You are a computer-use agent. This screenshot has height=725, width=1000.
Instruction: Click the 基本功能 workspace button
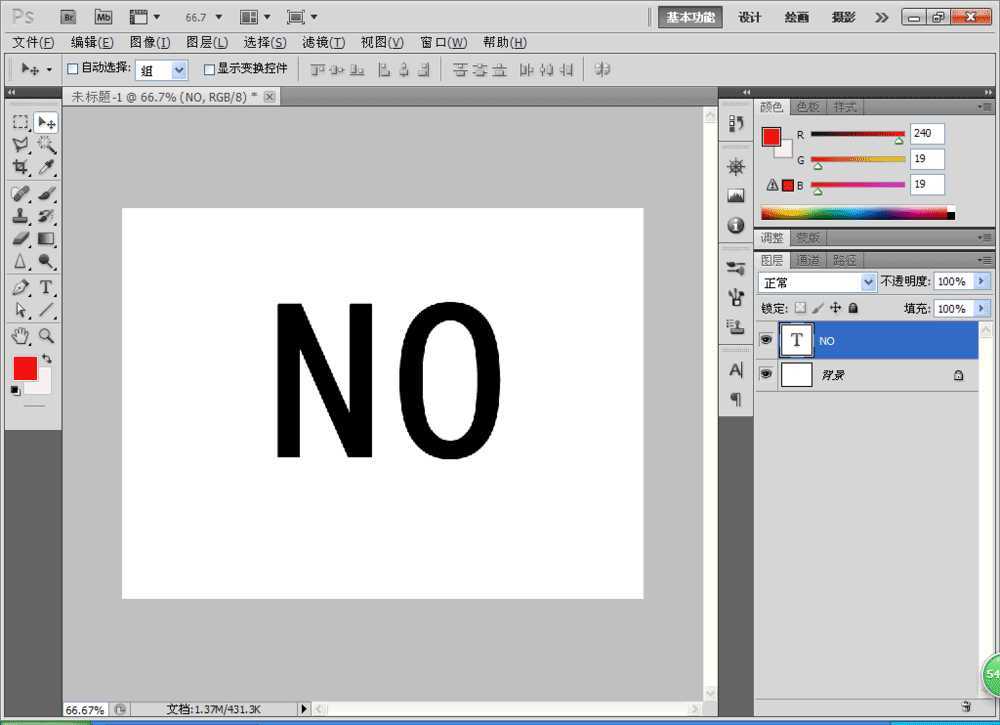tap(690, 17)
